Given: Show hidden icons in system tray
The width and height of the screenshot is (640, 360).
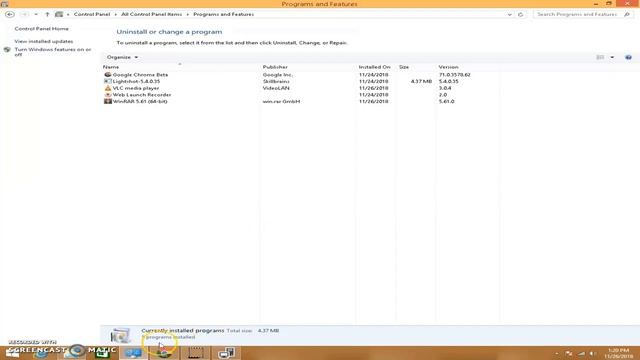Looking at the screenshot, I should (557, 353).
